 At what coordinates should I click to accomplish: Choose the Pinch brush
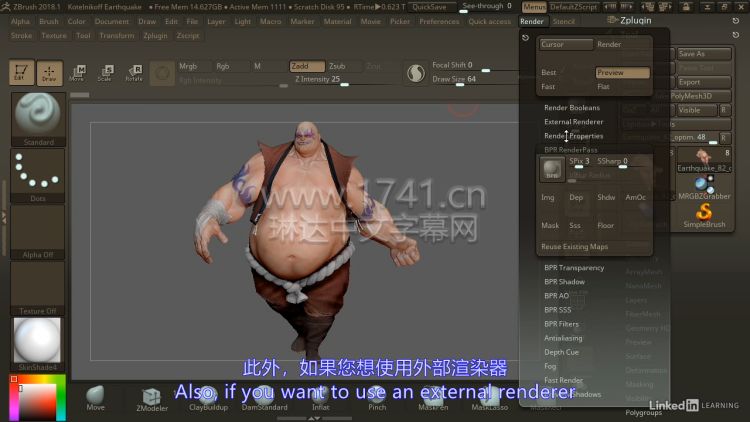point(377,399)
